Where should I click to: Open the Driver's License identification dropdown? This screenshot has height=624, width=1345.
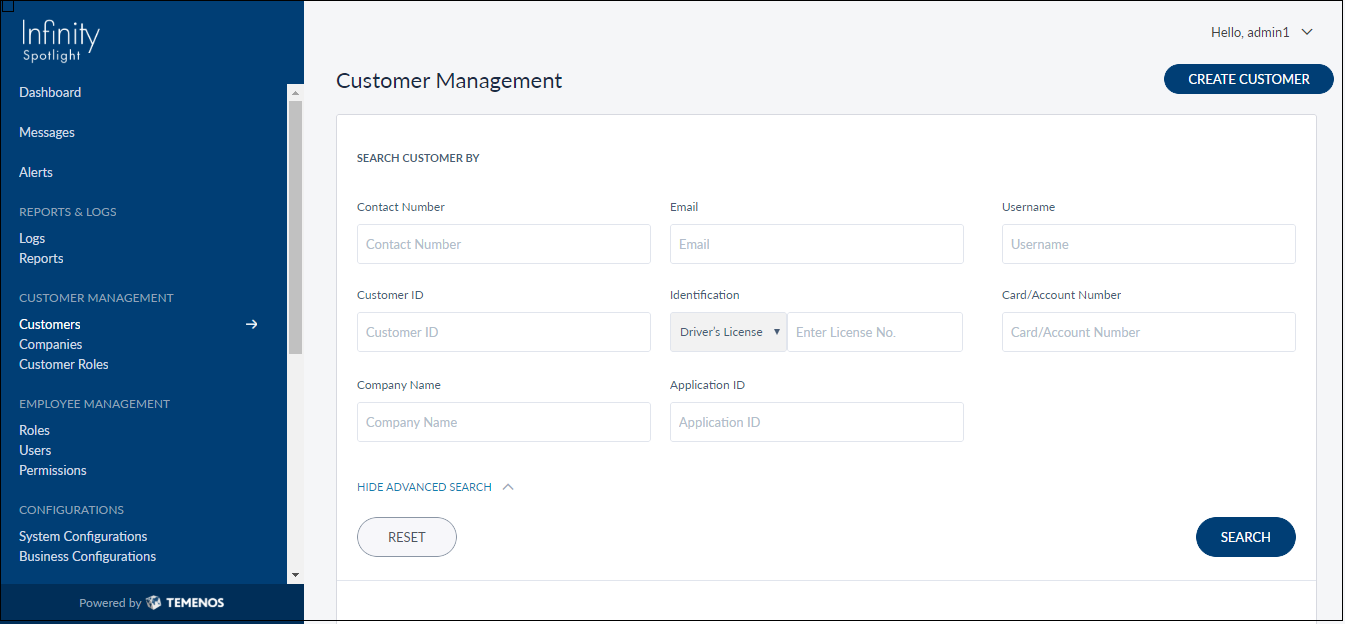click(x=728, y=332)
